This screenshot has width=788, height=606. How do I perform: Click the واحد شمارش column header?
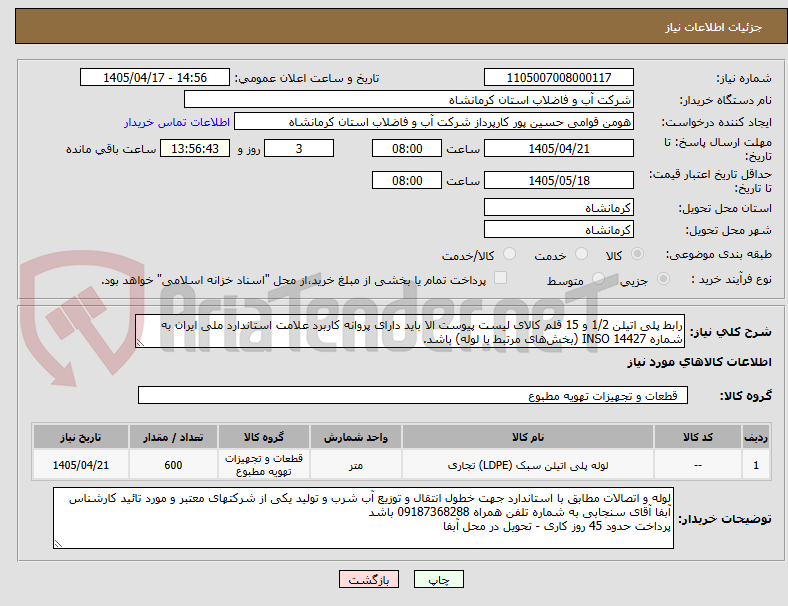coord(356,437)
